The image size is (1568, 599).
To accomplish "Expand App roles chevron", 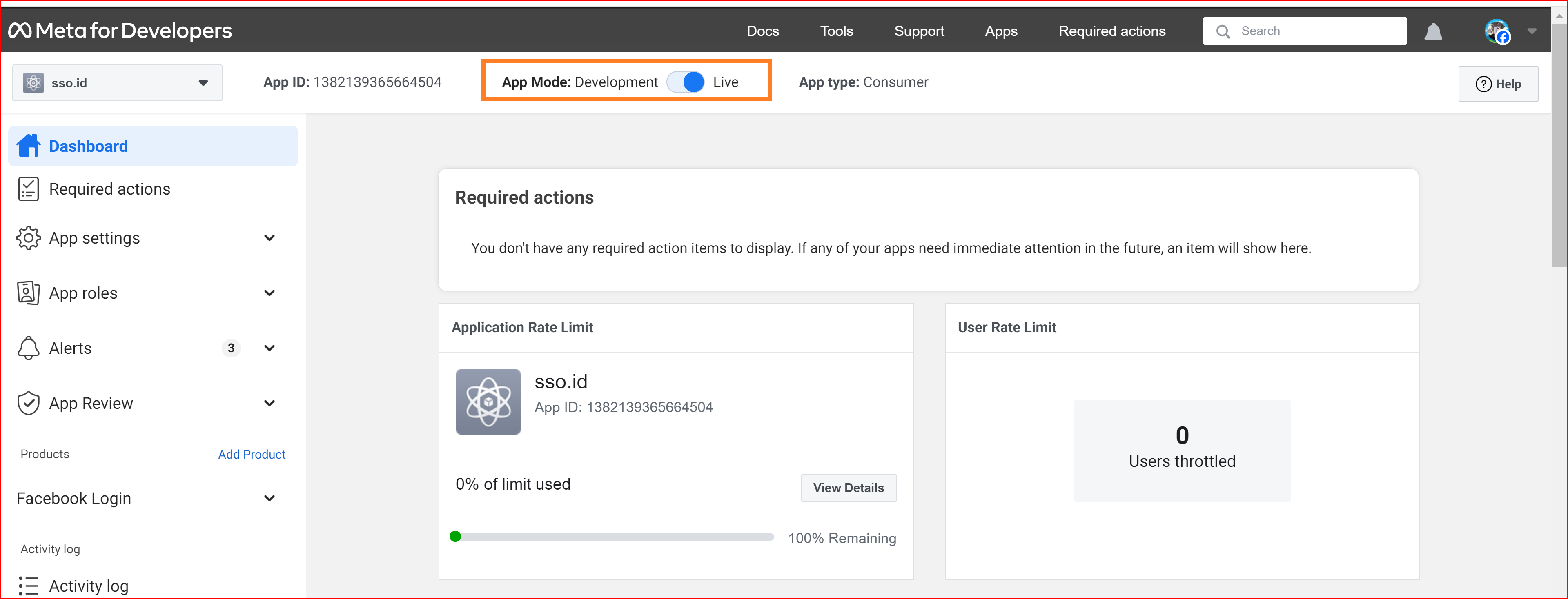I will coord(269,293).
